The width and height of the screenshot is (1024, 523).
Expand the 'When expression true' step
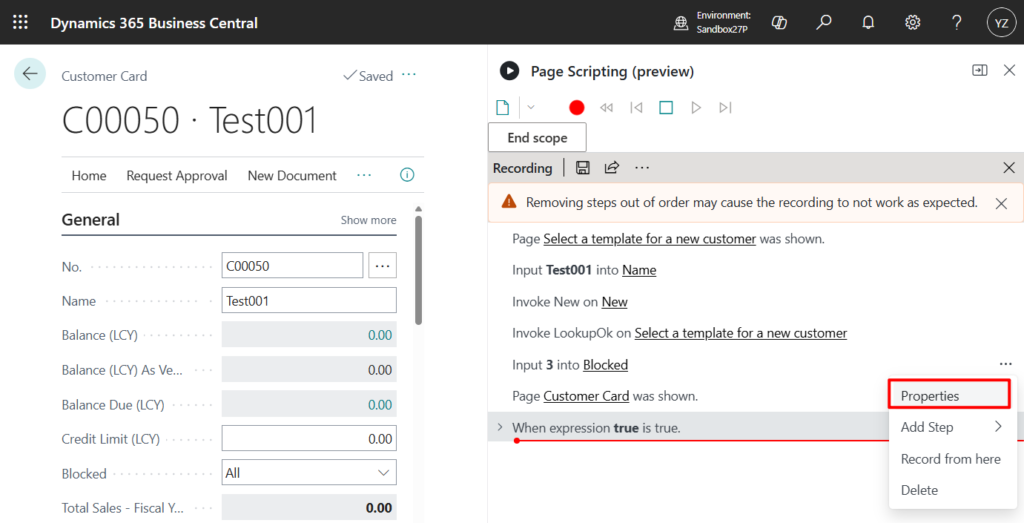(499, 428)
